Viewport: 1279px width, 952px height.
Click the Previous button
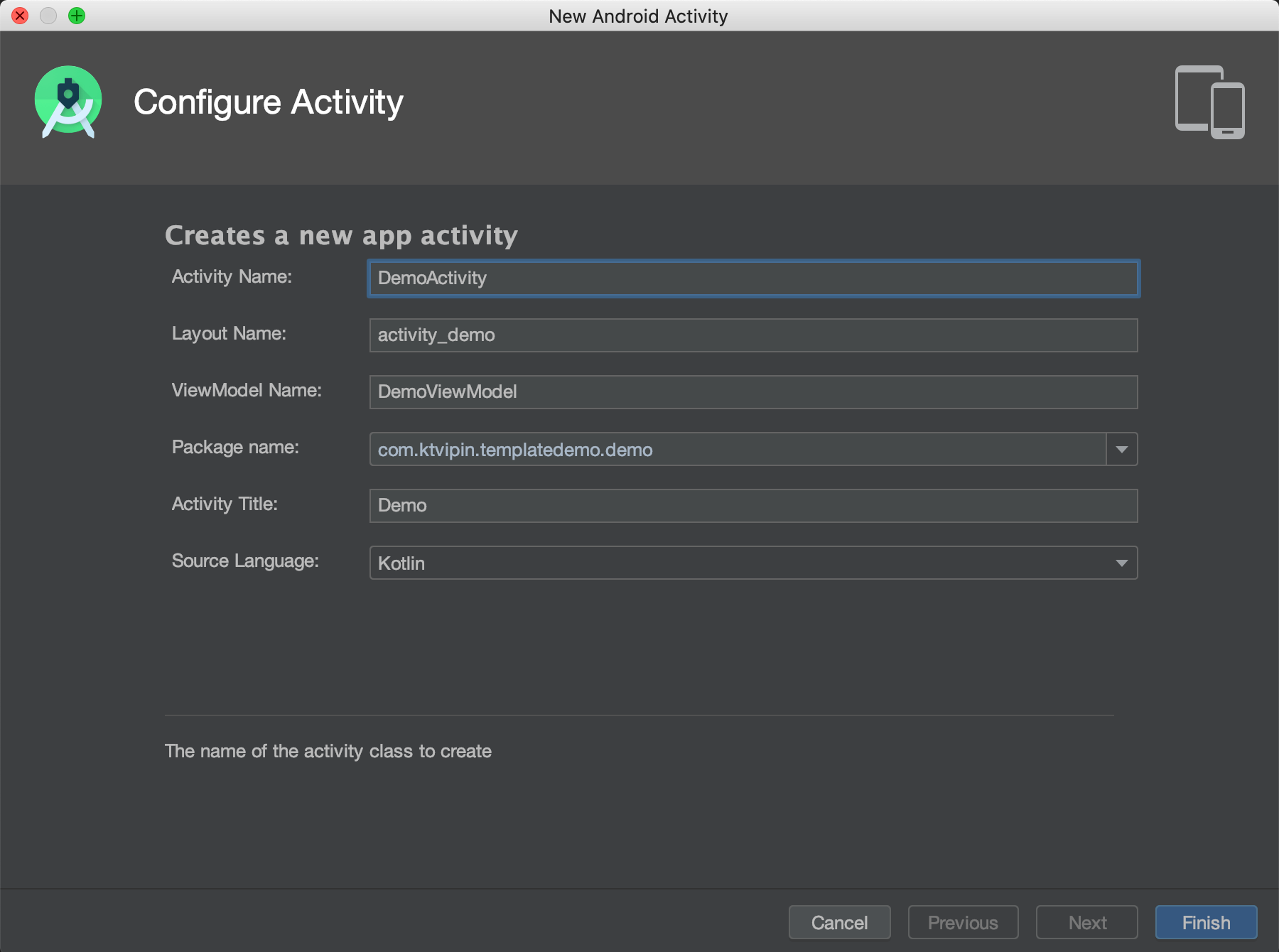pyautogui.click(x=963, y=922)
